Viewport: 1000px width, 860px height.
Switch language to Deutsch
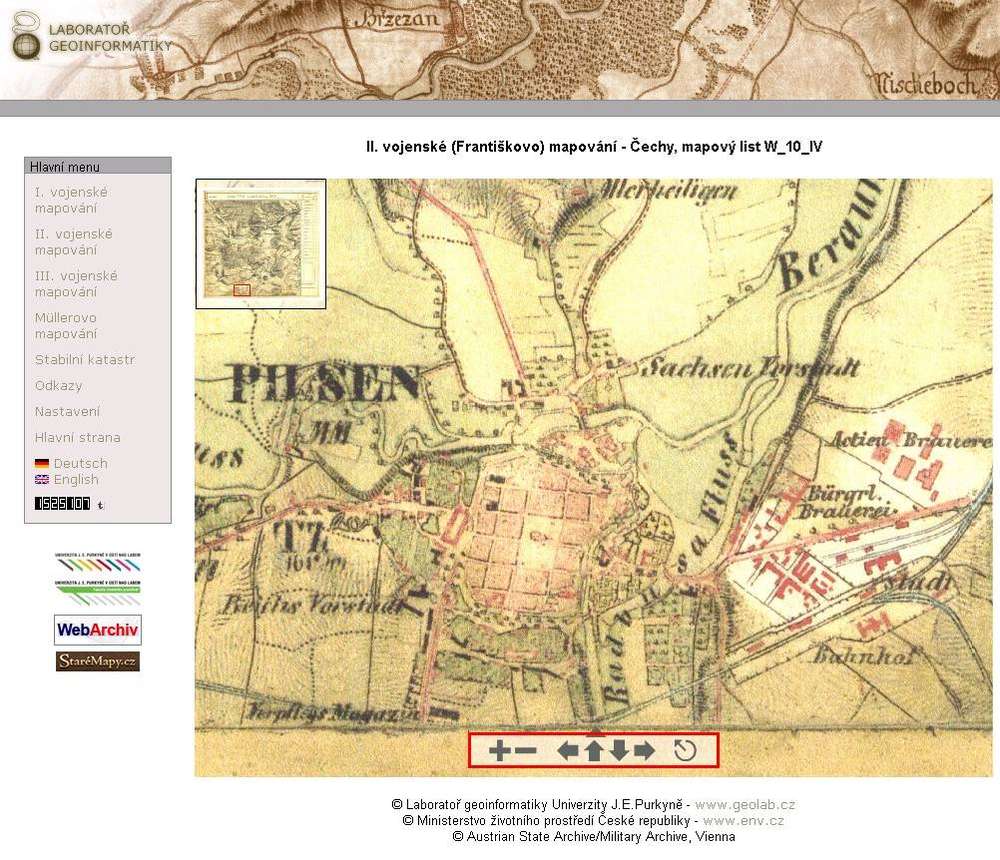pyautogui.click(x=80, y=464)
